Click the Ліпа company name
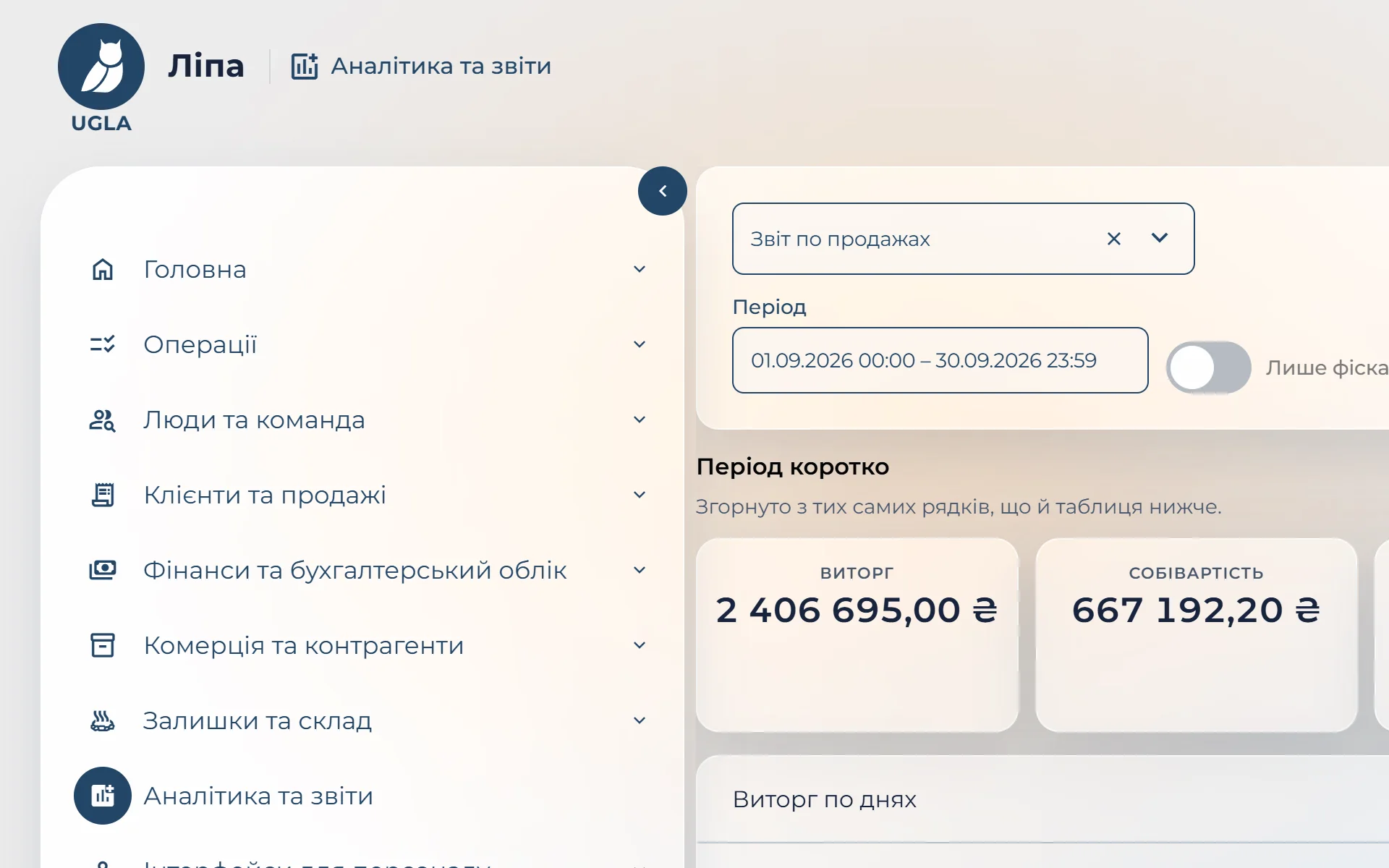The width and height of the screenshot is (1389, 868). click(x=206, y=66)
